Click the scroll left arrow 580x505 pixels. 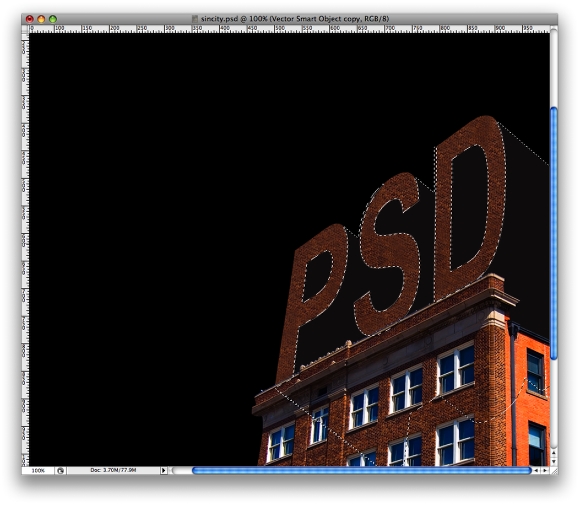536,470
